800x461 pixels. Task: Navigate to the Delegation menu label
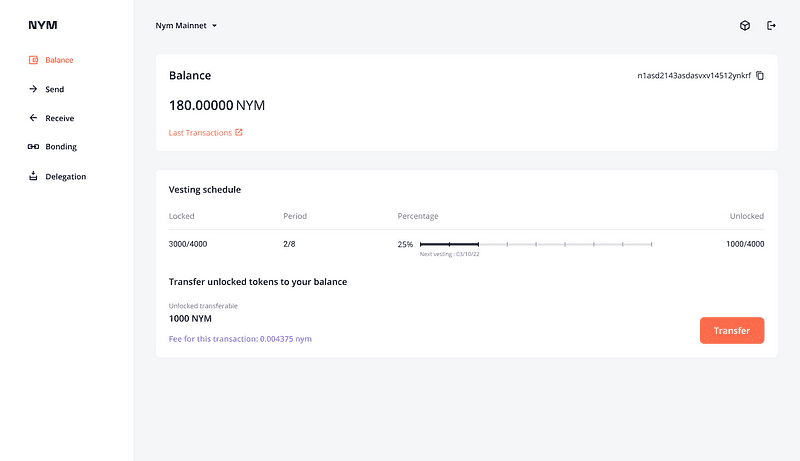tap(66, 176)
